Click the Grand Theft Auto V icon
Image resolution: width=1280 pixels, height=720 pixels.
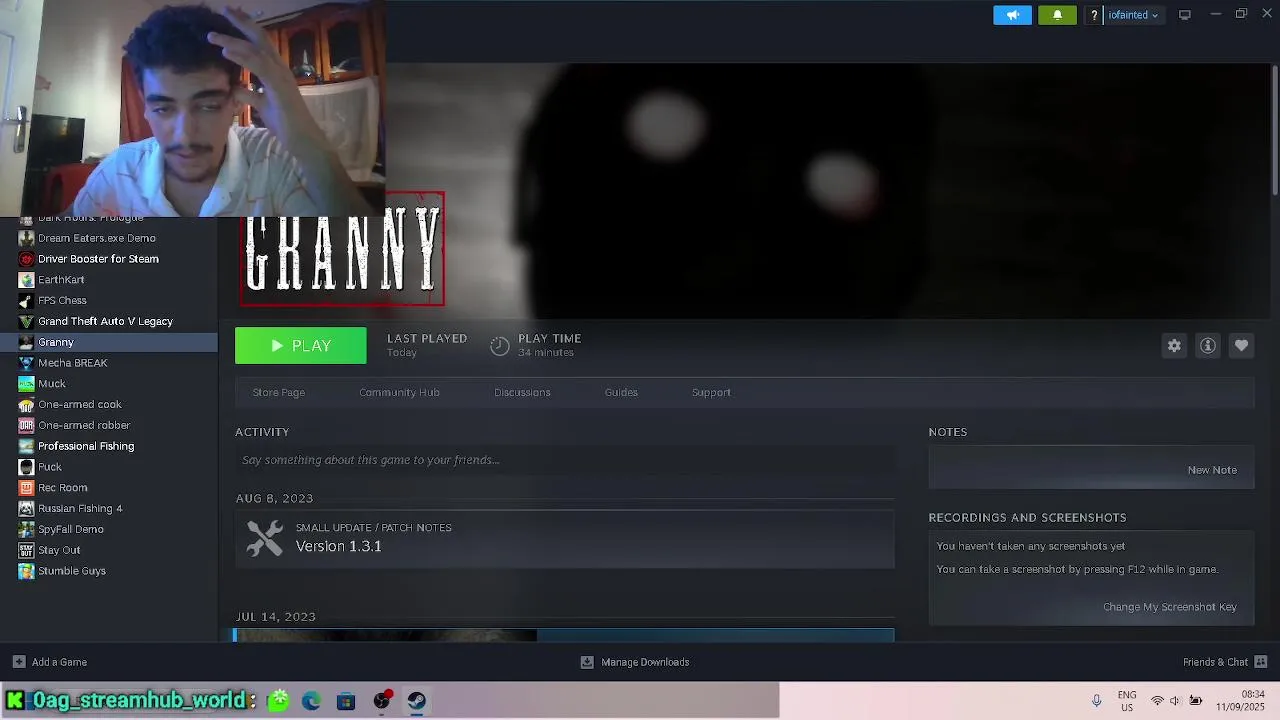(26, 321)
